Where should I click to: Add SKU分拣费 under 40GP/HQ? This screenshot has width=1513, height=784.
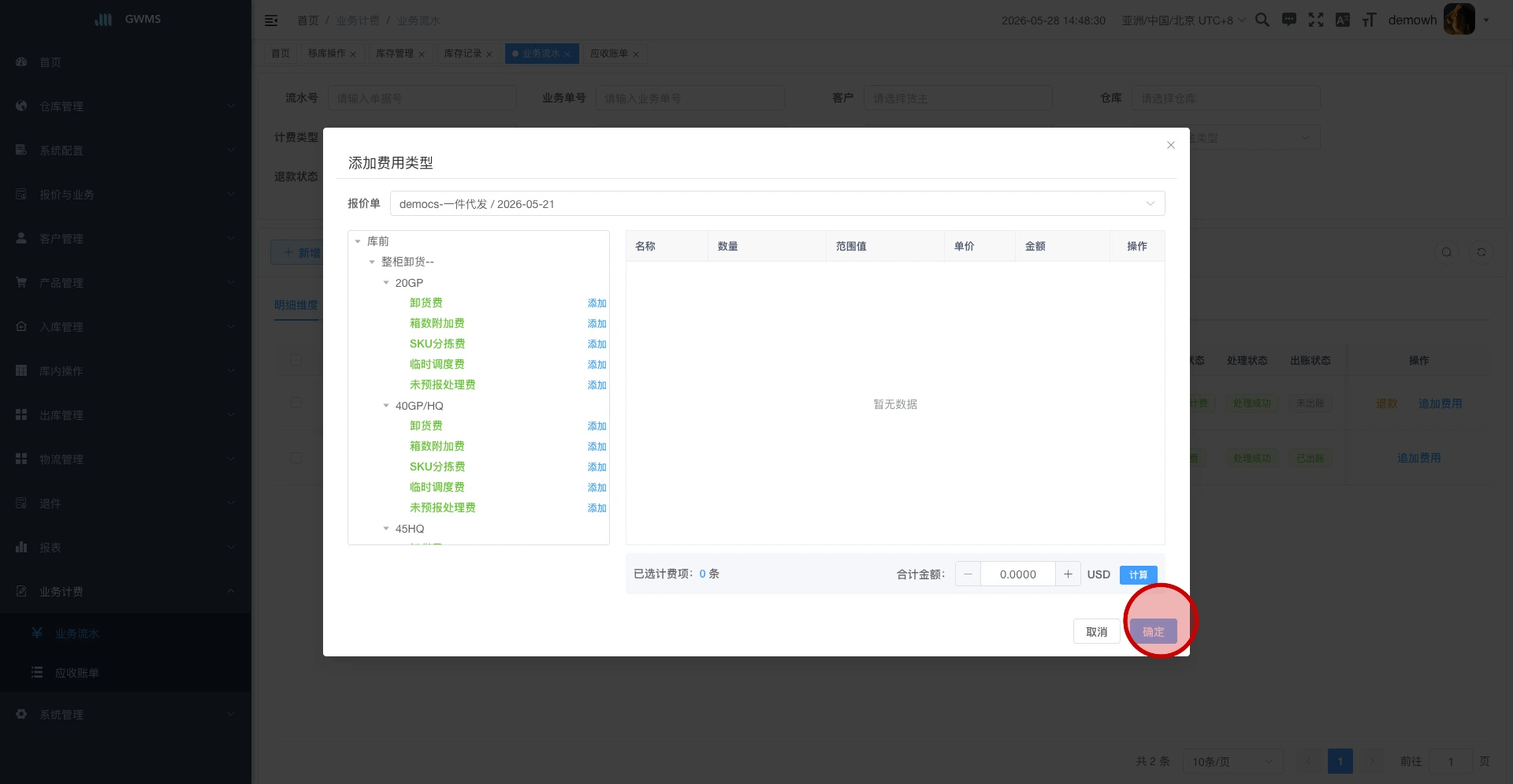pos(597,467)
